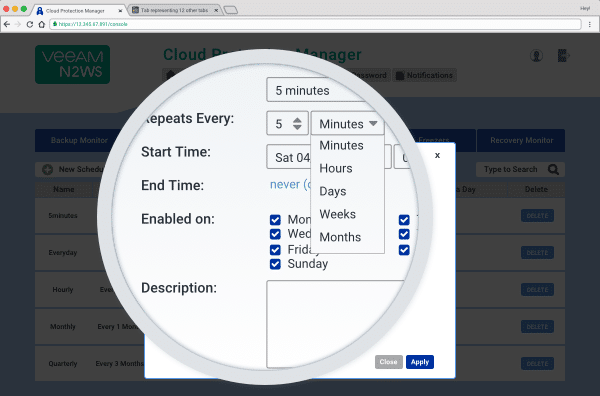This screenshot has height=396, width=600.
Task: Reload the page with refresh icon
Action: (29, 24)
